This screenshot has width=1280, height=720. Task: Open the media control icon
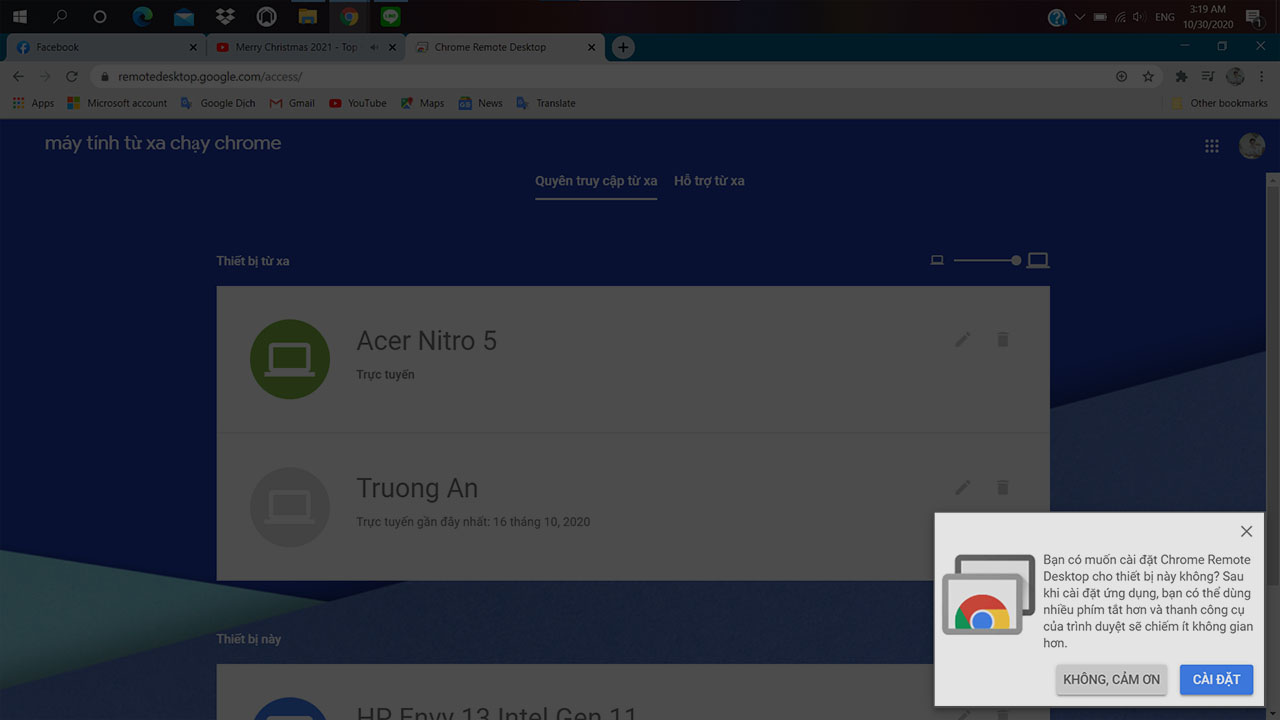(1208, 76)
